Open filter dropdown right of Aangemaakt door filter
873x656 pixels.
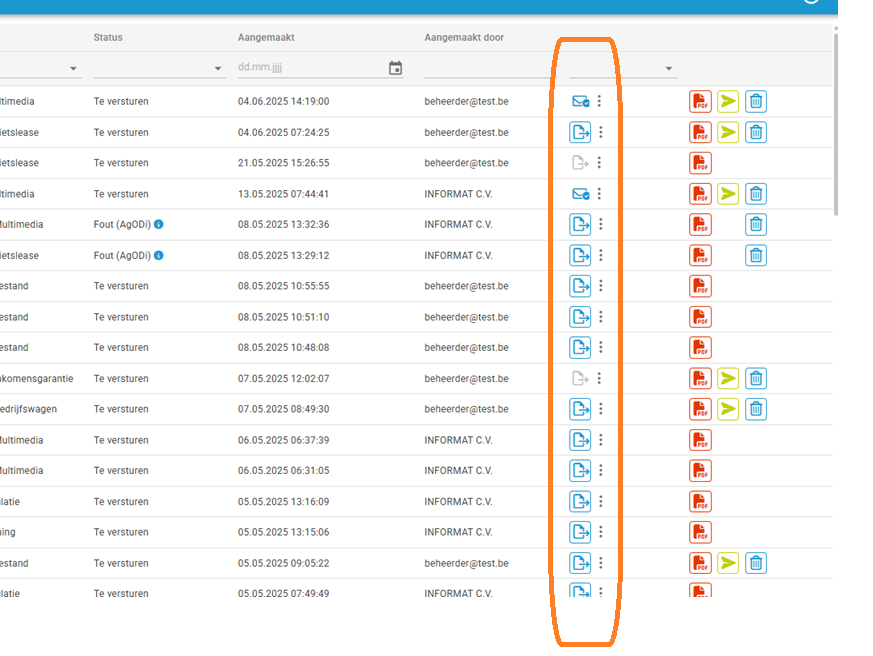(668, 69)
